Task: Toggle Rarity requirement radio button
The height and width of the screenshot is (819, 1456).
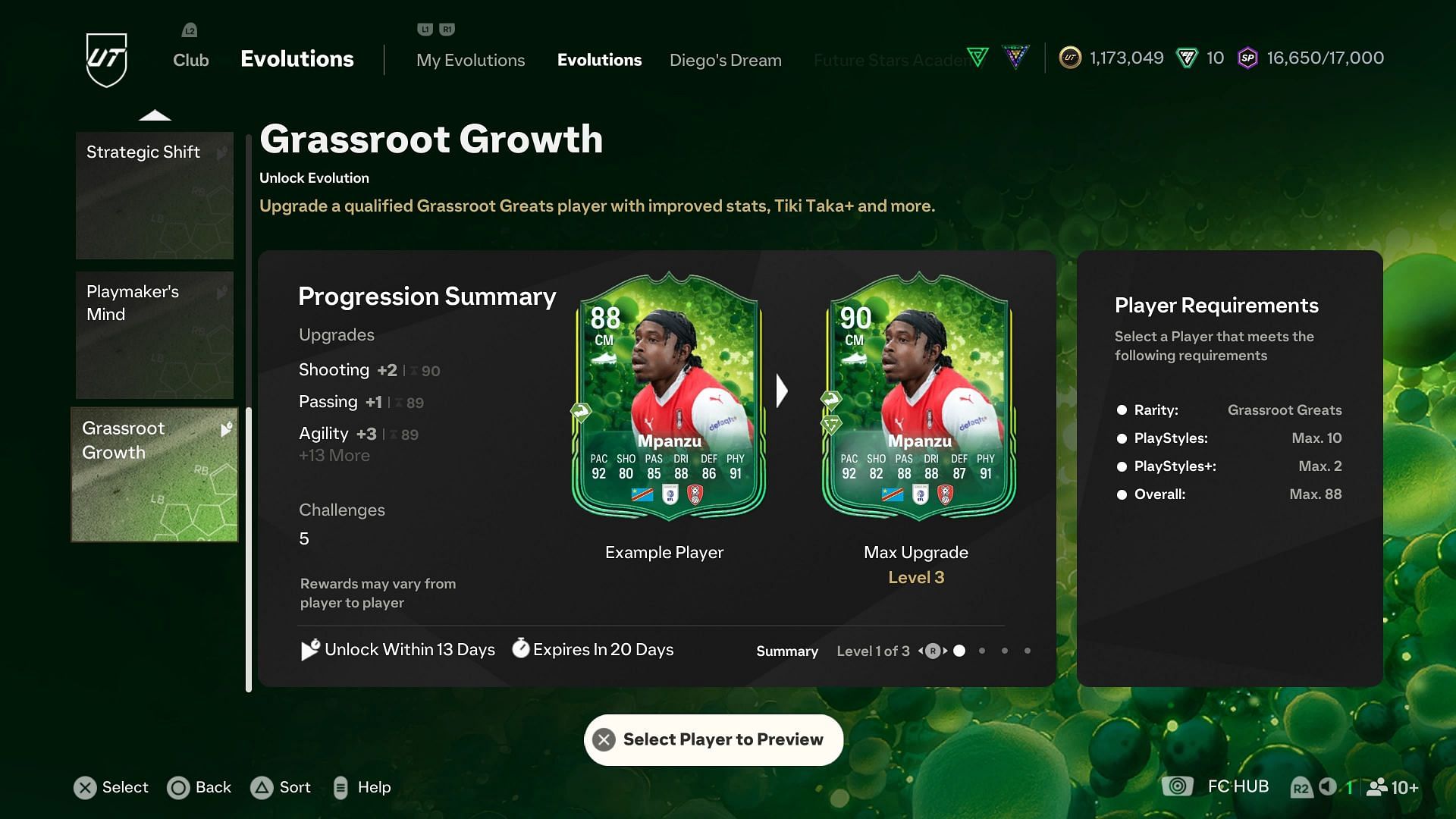Action: [x=1121, y=409]
